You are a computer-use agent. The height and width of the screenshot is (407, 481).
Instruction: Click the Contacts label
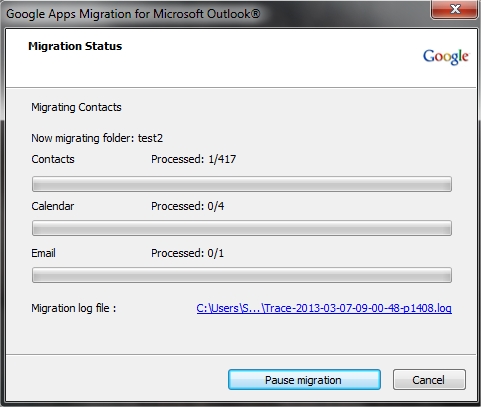pos(53,159)
